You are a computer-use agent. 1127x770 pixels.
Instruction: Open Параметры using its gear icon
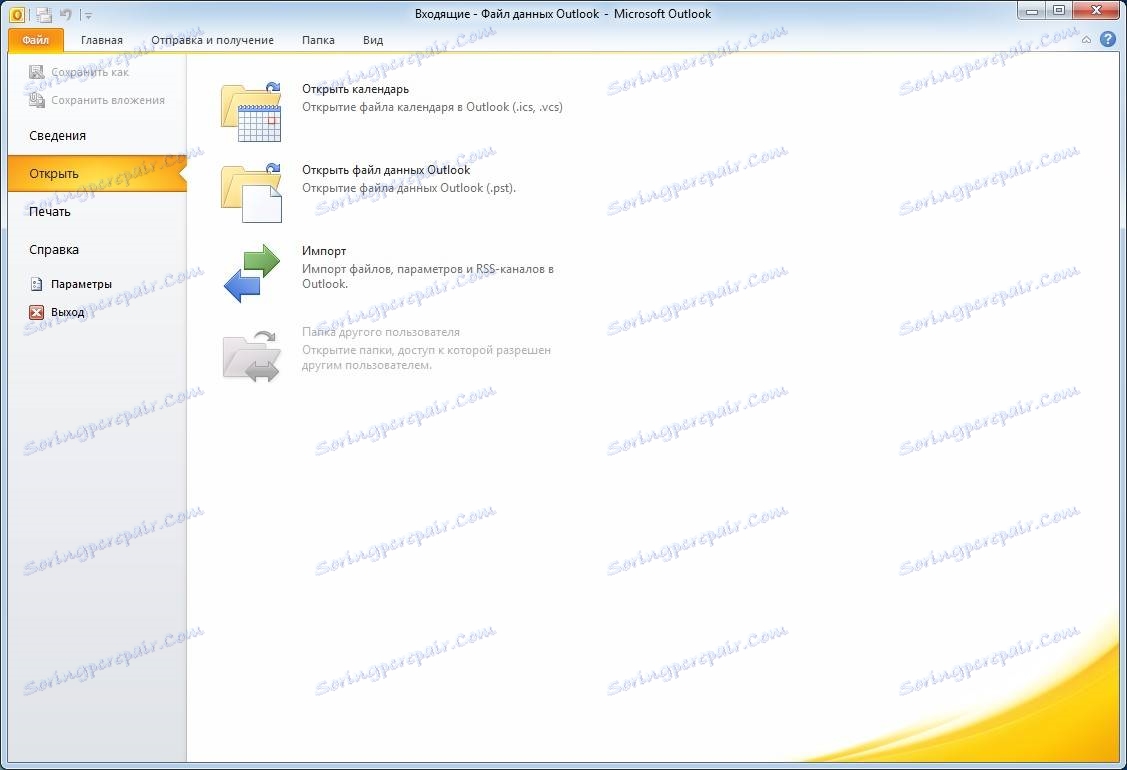pyautogui.click(x=37, y=284)
